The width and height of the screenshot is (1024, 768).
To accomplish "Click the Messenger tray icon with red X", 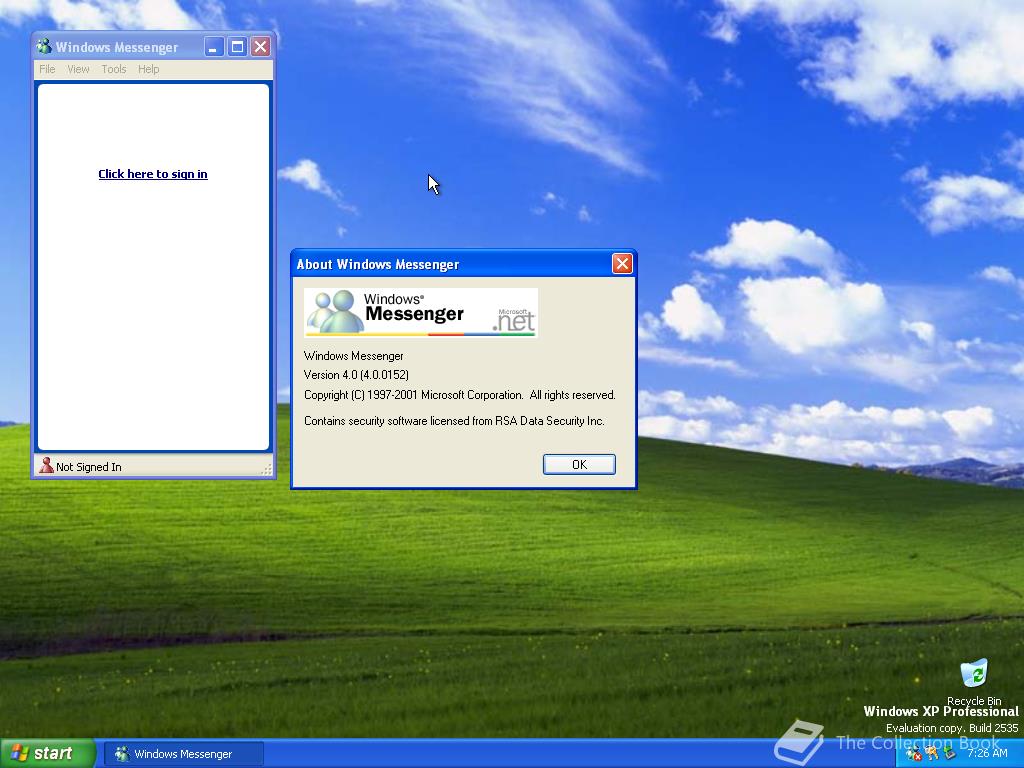I will point(914,754).
